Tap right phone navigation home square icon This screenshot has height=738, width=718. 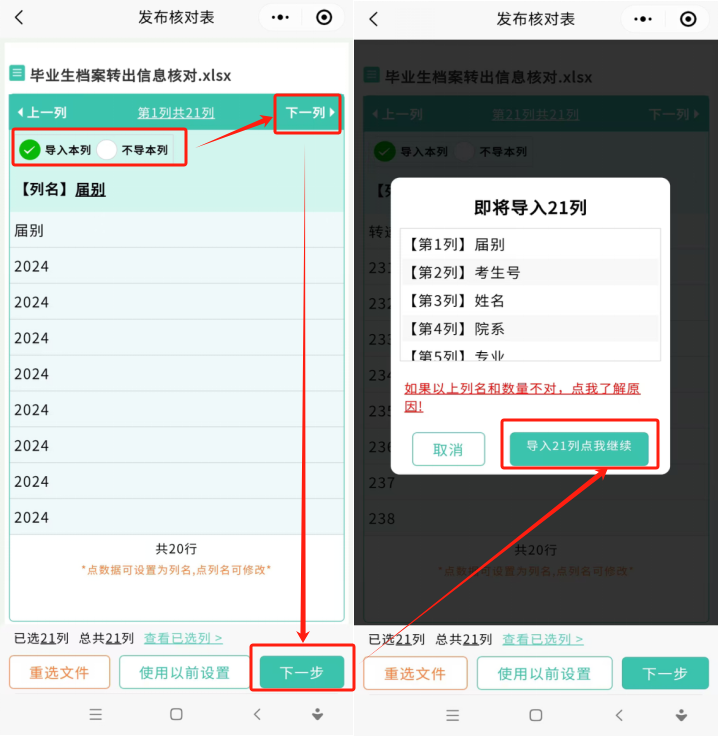tap(535, 715)
